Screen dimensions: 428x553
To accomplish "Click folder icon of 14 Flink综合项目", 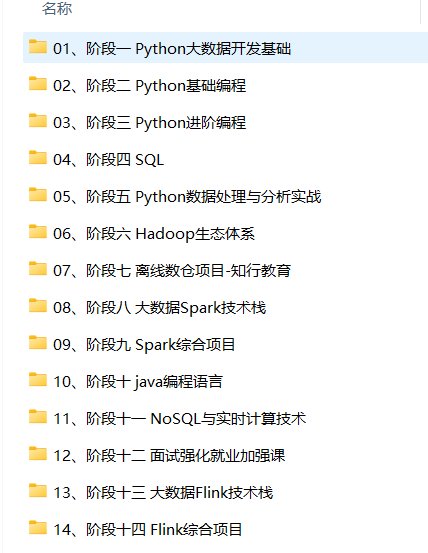I will pyautogui.click(x=37, y=528).
